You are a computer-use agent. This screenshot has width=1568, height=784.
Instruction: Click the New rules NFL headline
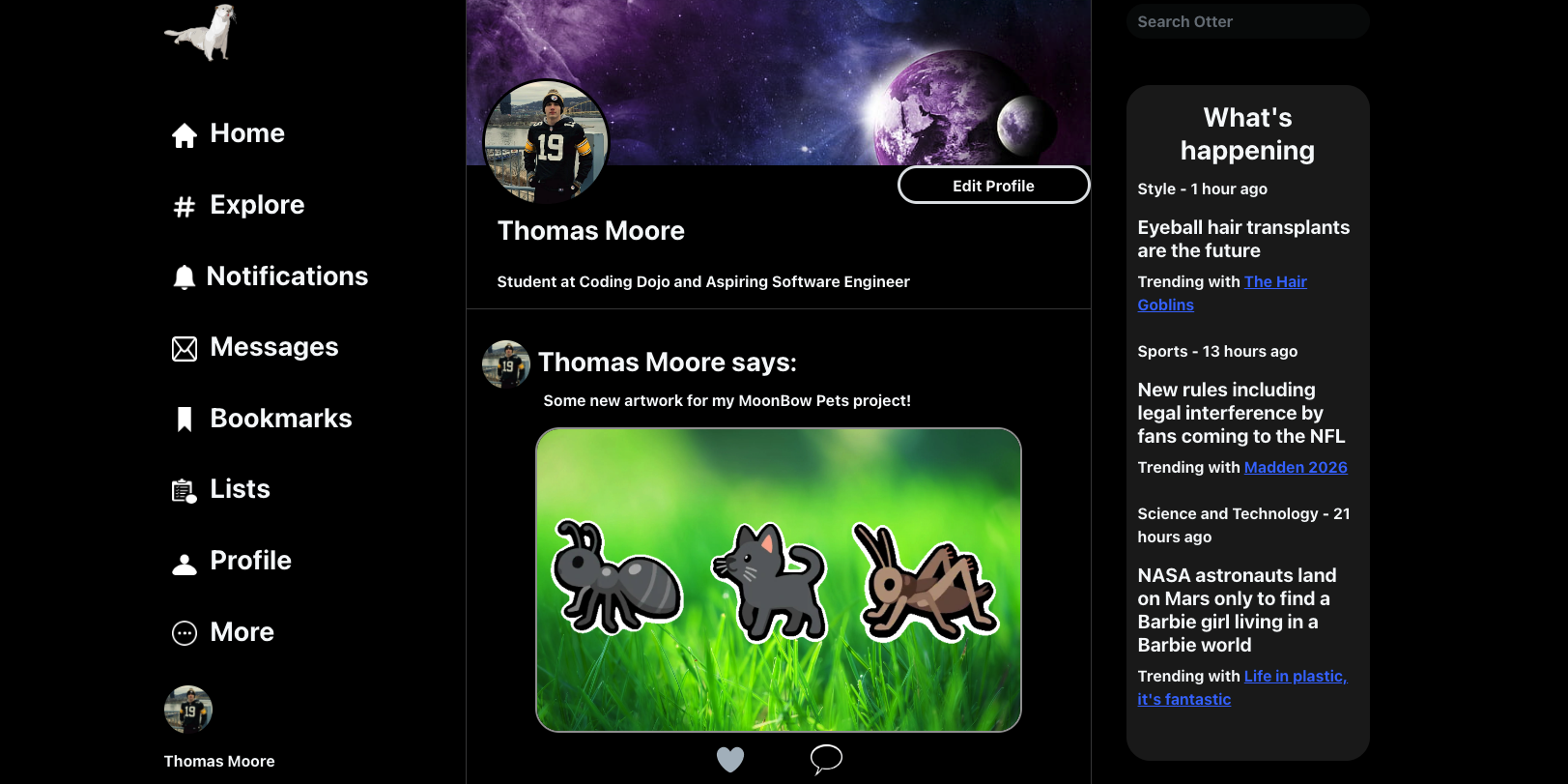coord(1240,413)
